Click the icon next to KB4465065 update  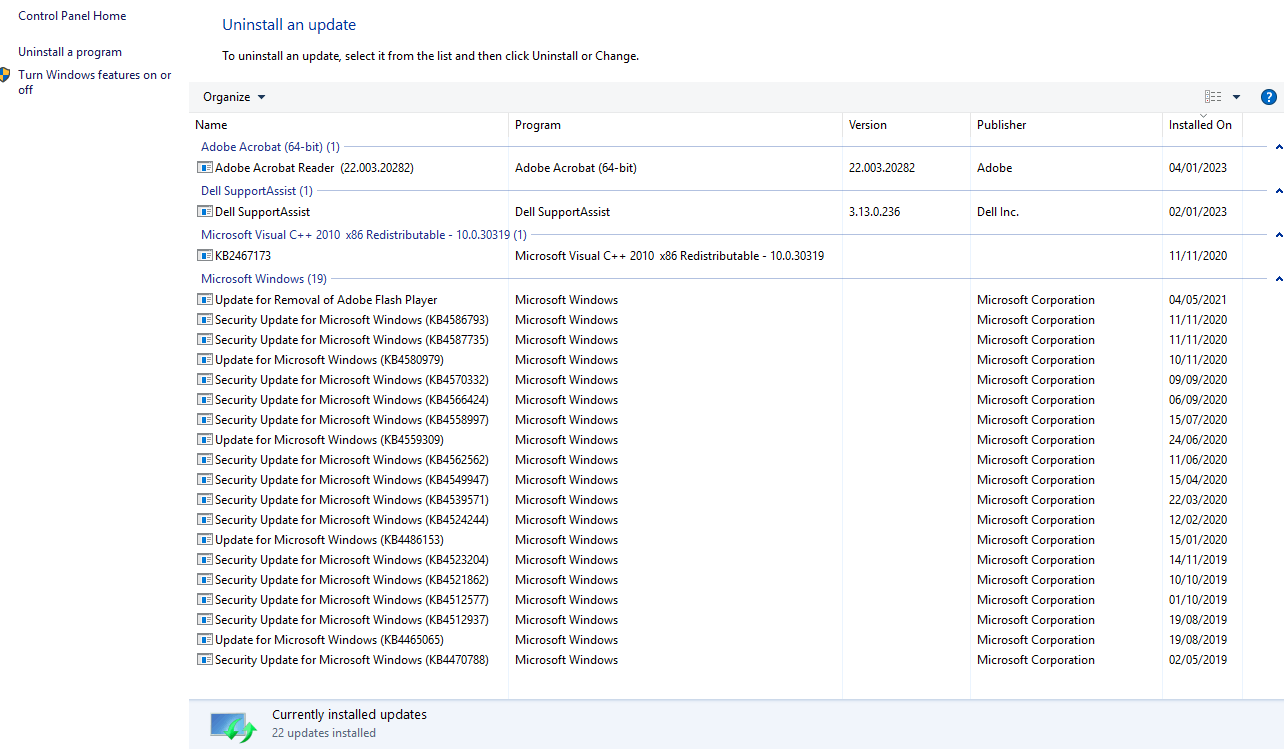point(205,640)
